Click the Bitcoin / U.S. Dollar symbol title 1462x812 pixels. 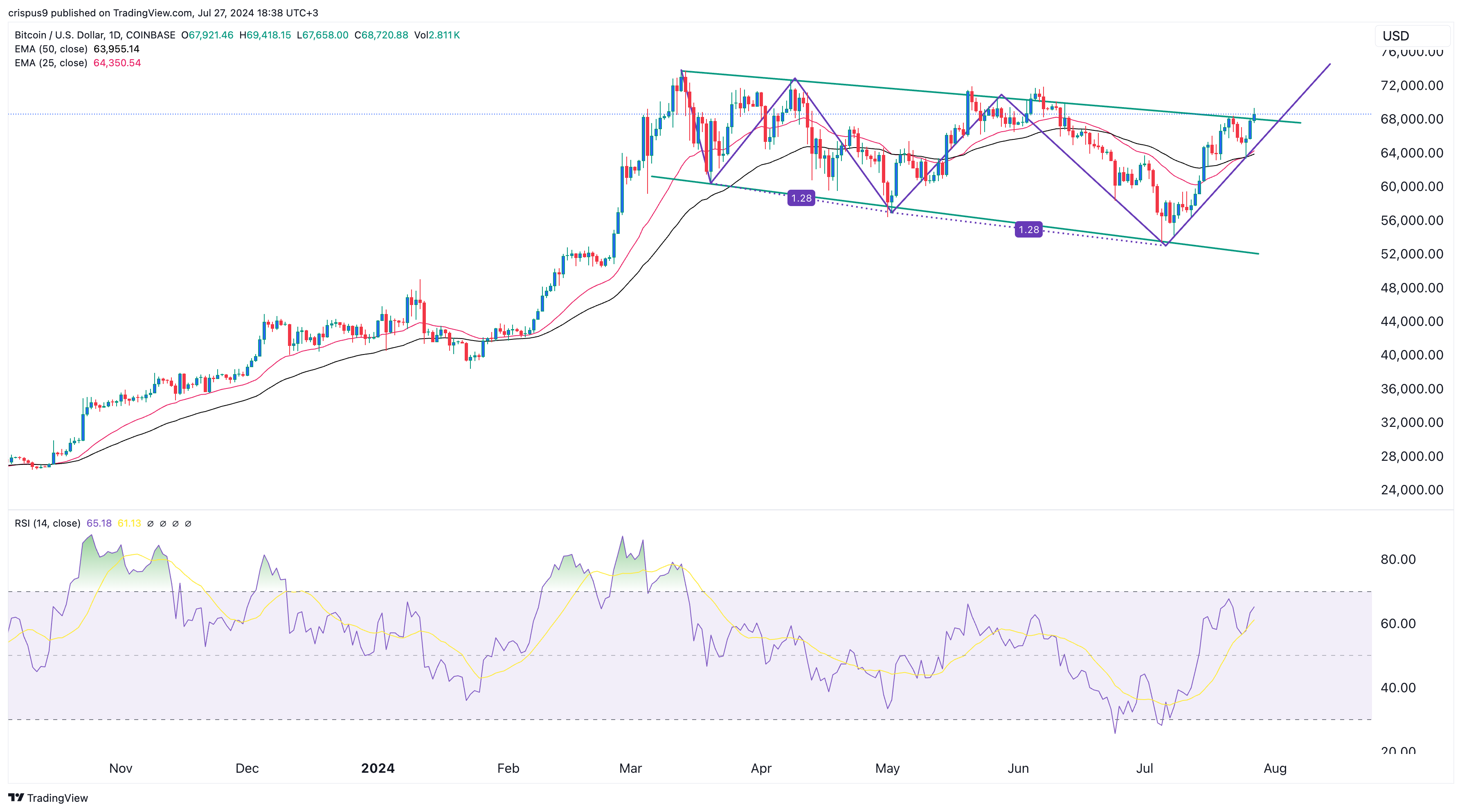coord(95,35)
